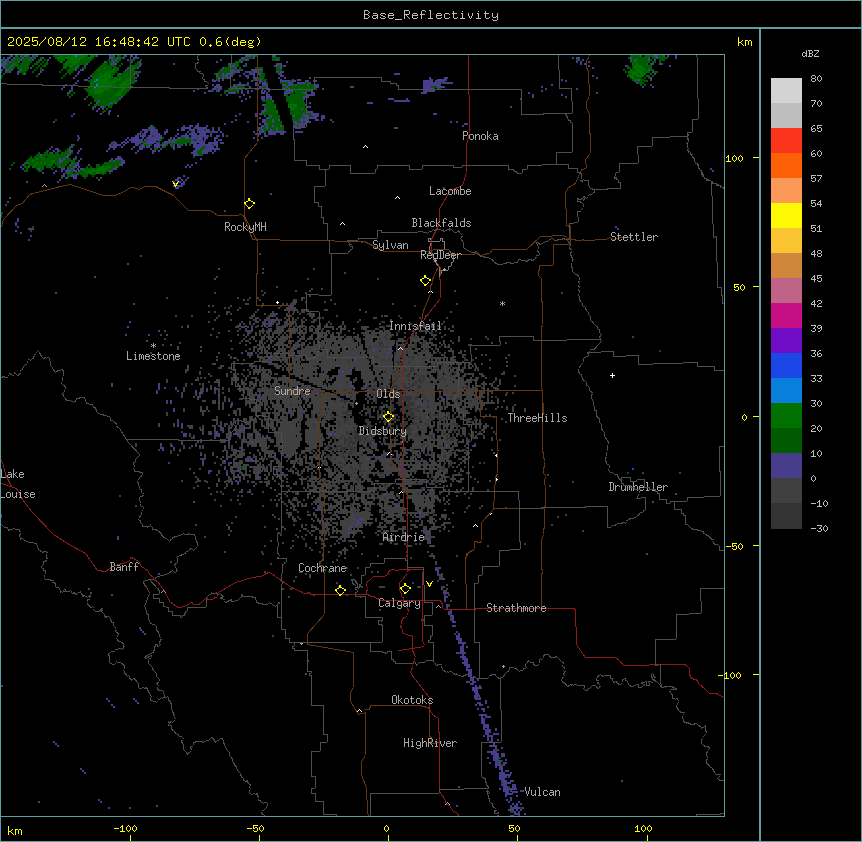Click the yellow V marker northwest of RockyMH
This screenshot has width=862, height=842.
tap(175, 184)
